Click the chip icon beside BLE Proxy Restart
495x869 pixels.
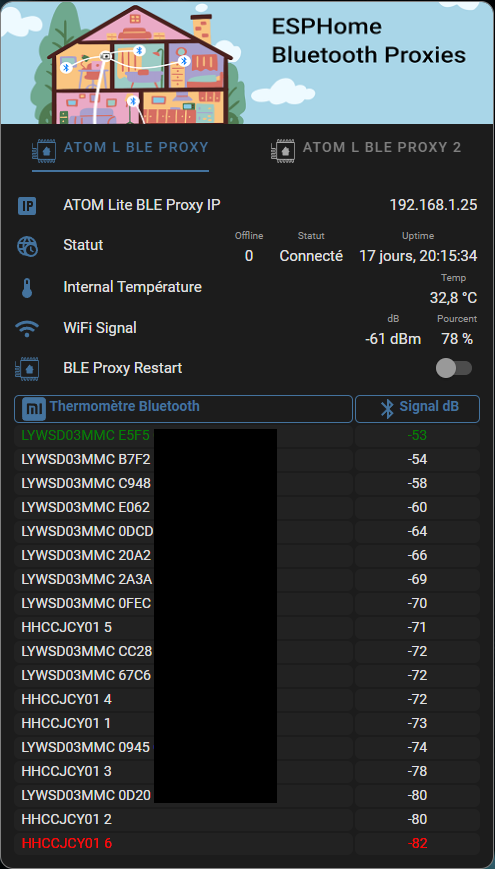coord(27,369)
